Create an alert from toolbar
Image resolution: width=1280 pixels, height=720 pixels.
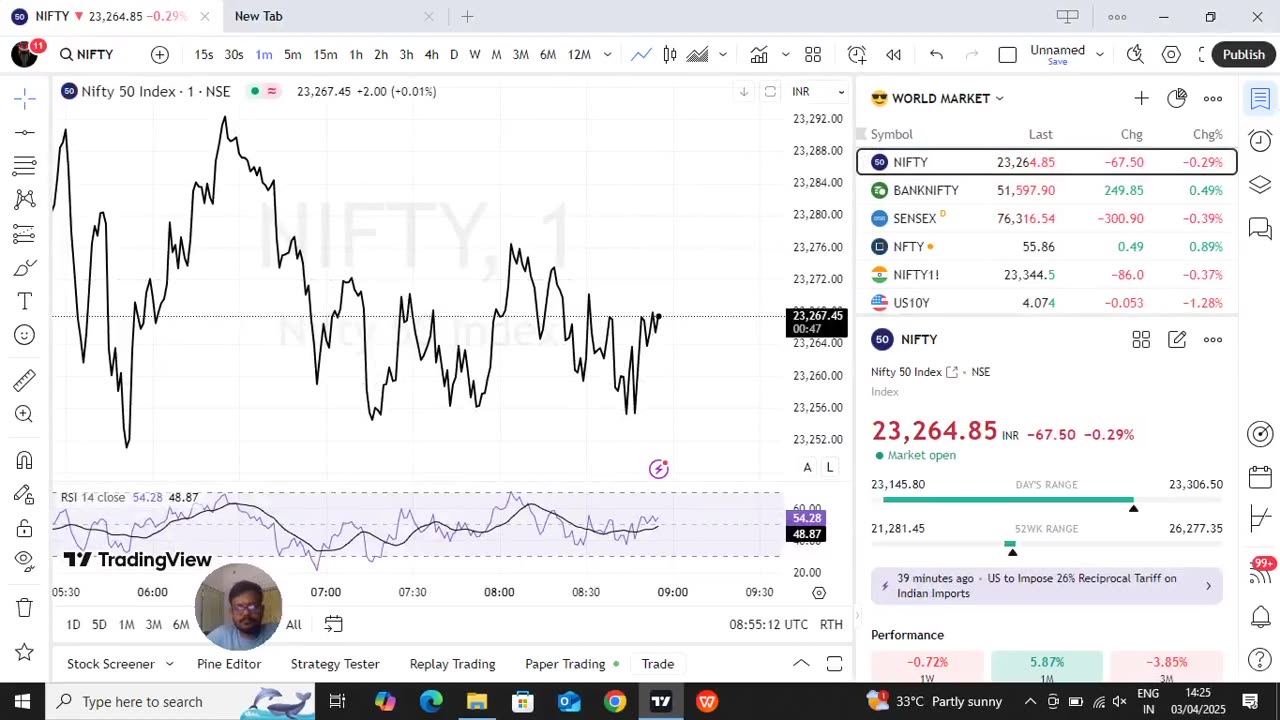(857, 54)
